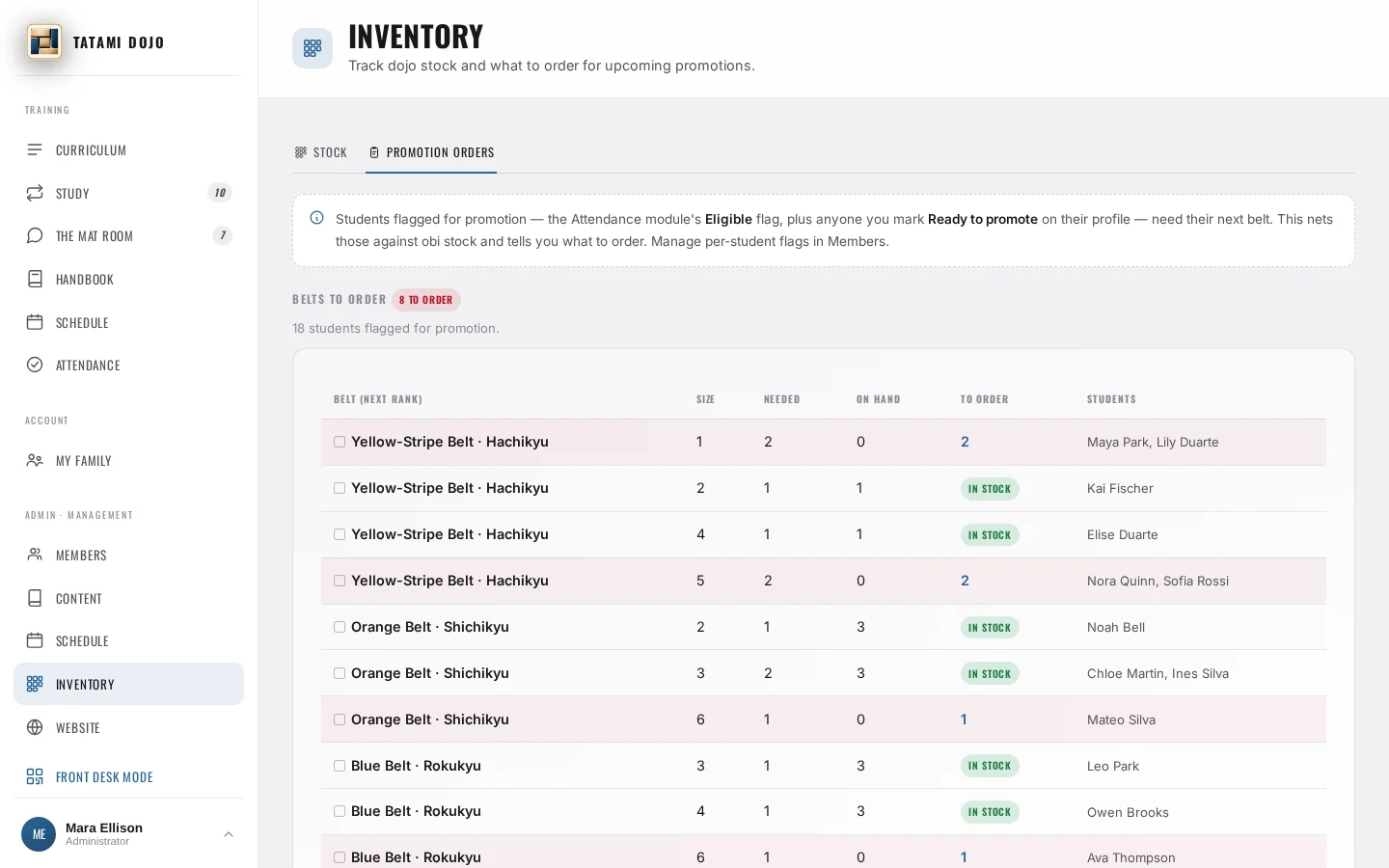The image size is (1389, 868).
Task: Open training Schedule calendar icon
Action: point(35,322)
